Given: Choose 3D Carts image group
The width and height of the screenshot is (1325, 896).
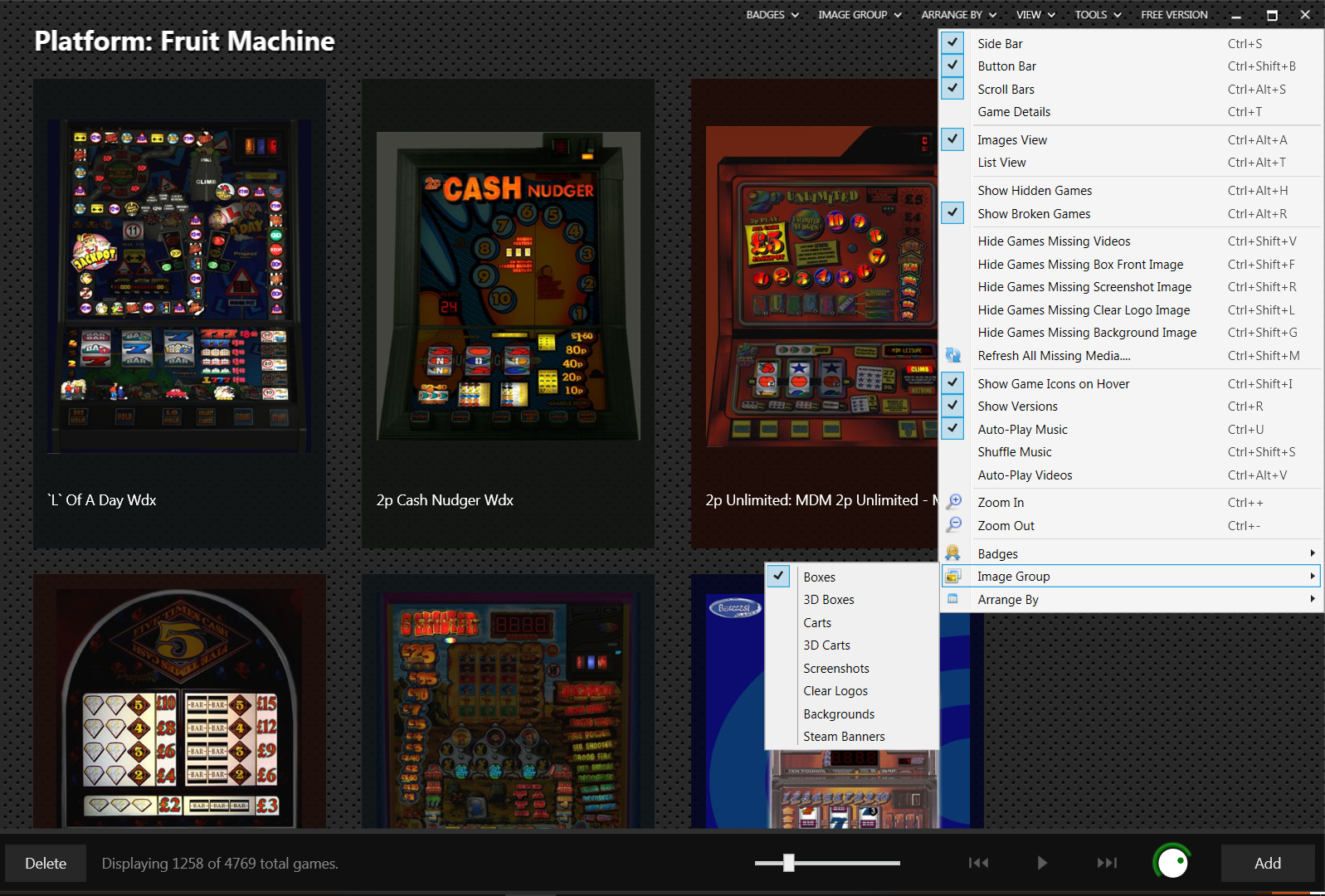Looking at the screenshot, I should pyautogui.click(x=852, y=645).
